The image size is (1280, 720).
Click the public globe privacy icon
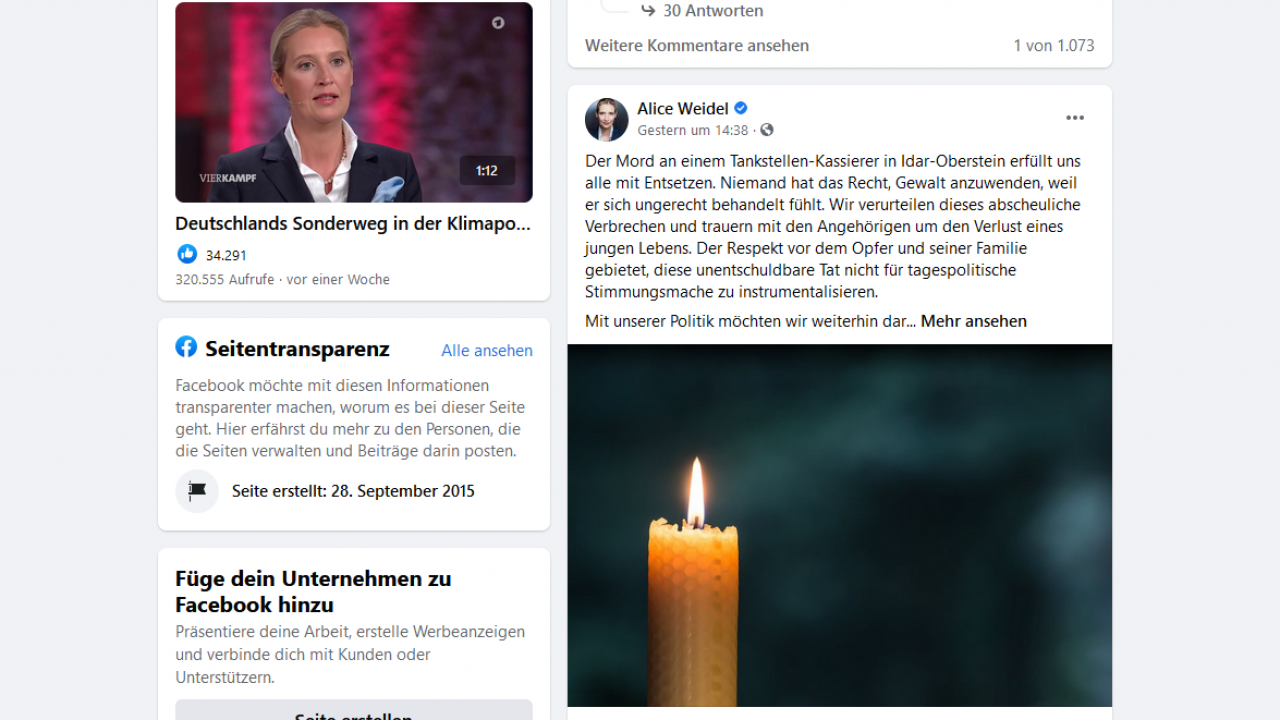point(767,130)
